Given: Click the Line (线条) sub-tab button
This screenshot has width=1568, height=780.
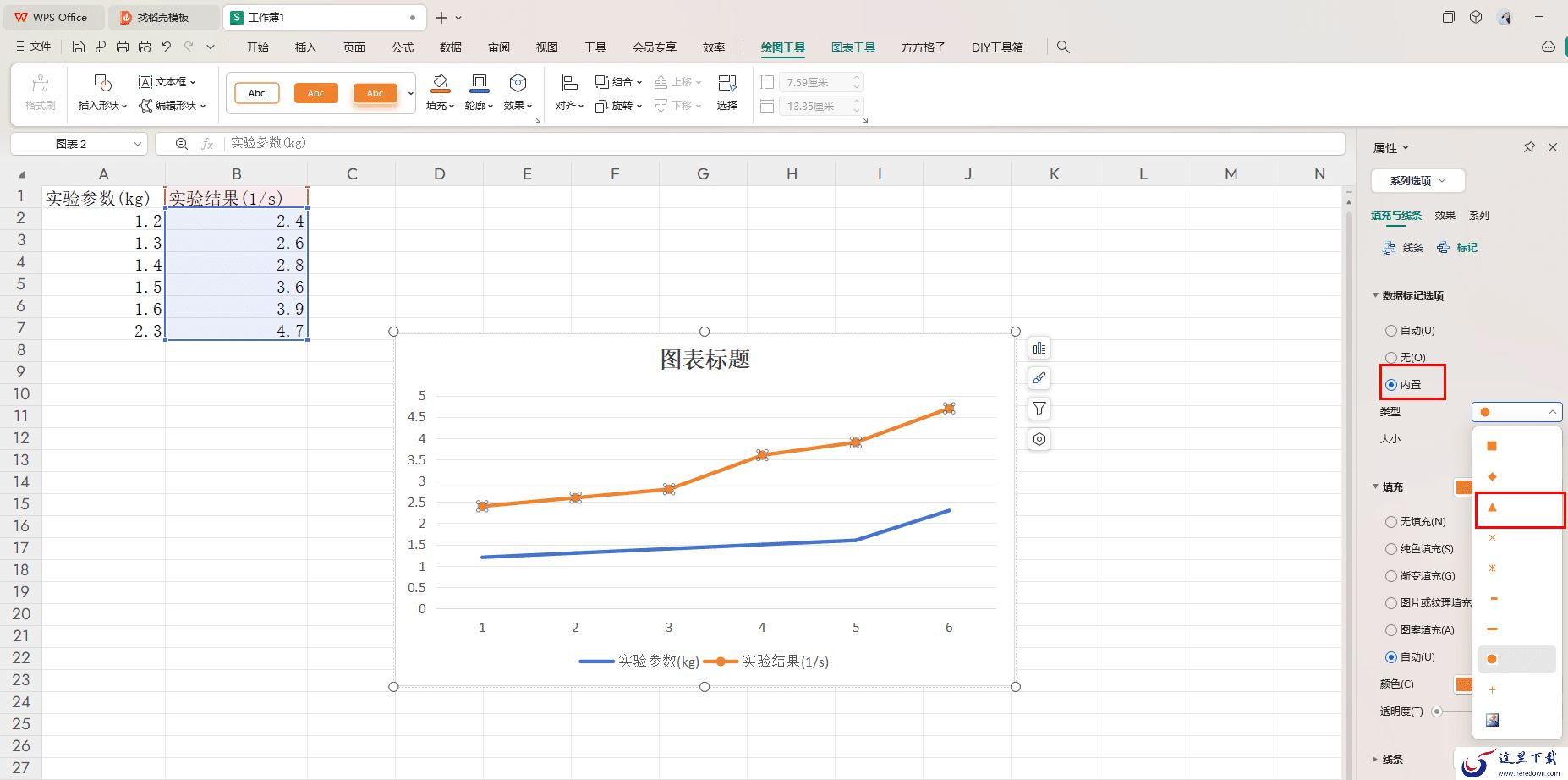Looking at the screenshot, I should pos(1404,248).
